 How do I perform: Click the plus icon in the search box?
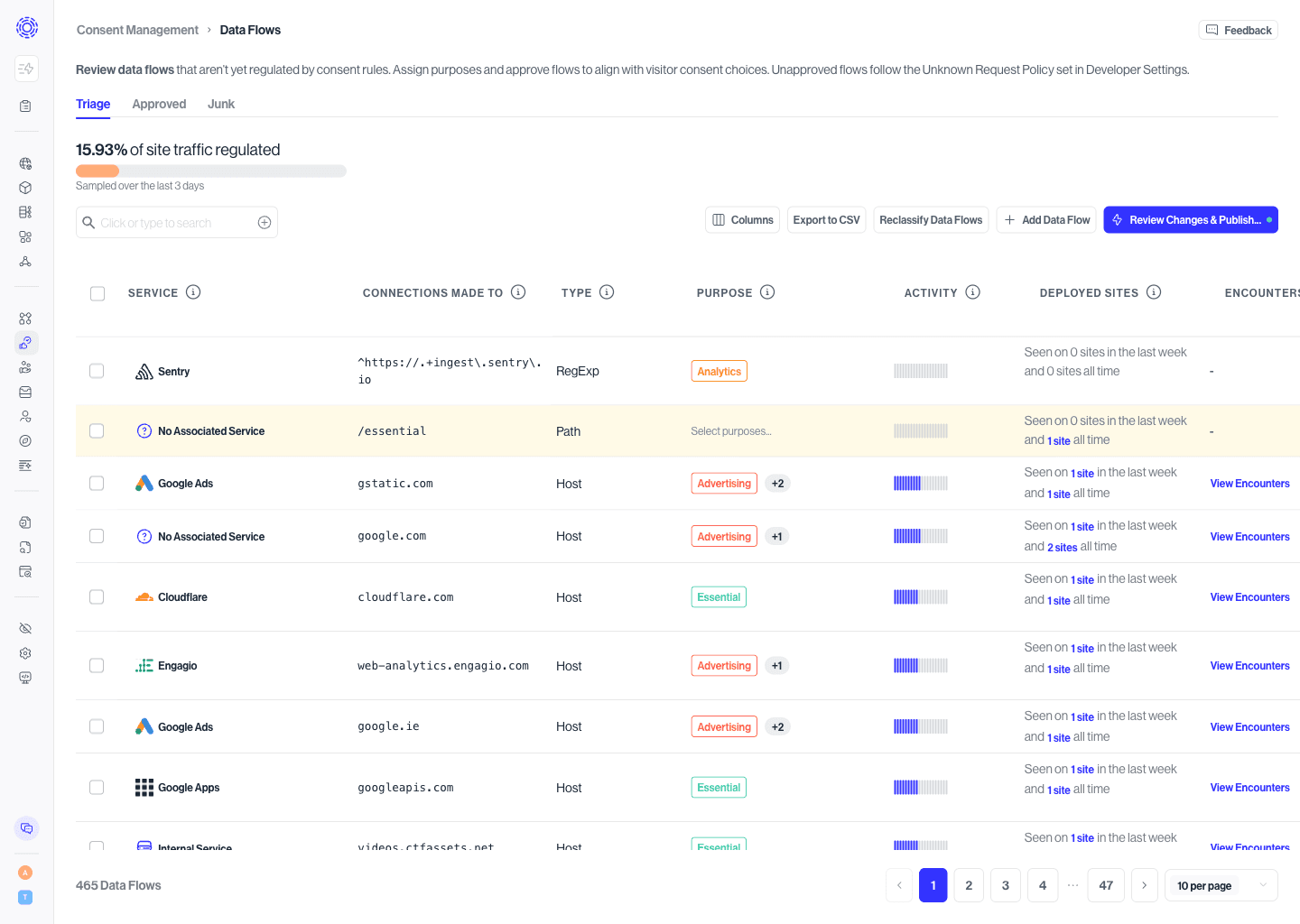tap(265, 223)
